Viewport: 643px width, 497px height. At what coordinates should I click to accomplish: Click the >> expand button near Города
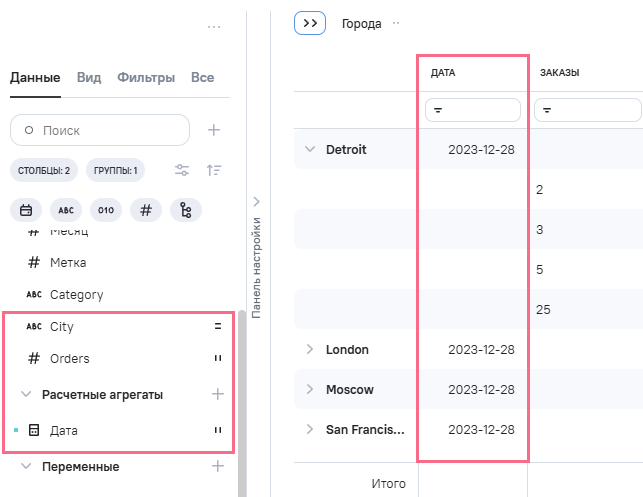coord(310,23)
